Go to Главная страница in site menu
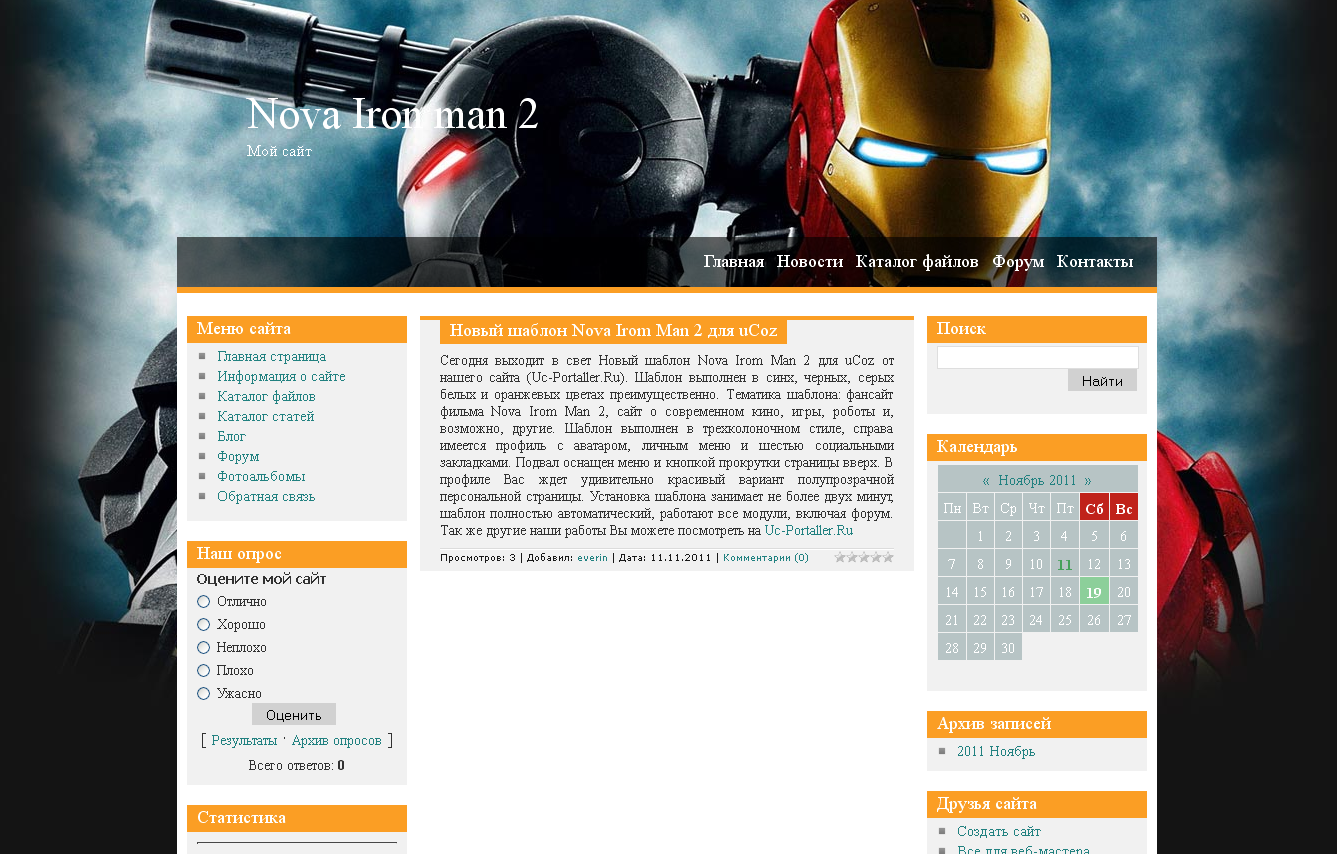Image resolution: width=1337 pixels, height=854 pixels. click(x=271, y=357)
